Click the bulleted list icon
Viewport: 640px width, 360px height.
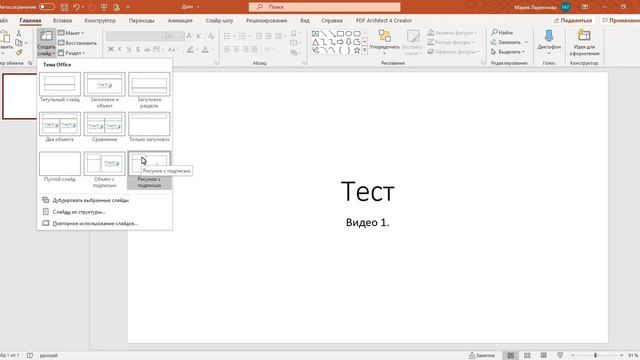227,36
